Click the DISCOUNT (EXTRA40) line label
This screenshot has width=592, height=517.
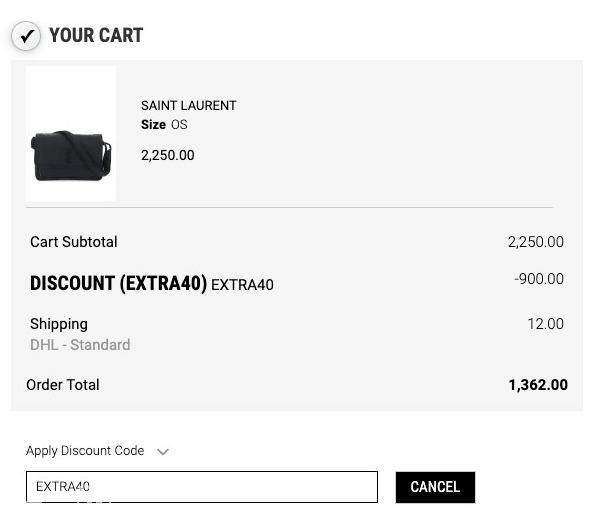pyautogui.click(x=118, y=283)
